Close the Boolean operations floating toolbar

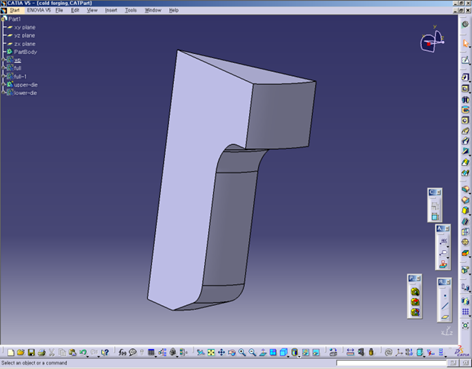(x=419, y=278)
